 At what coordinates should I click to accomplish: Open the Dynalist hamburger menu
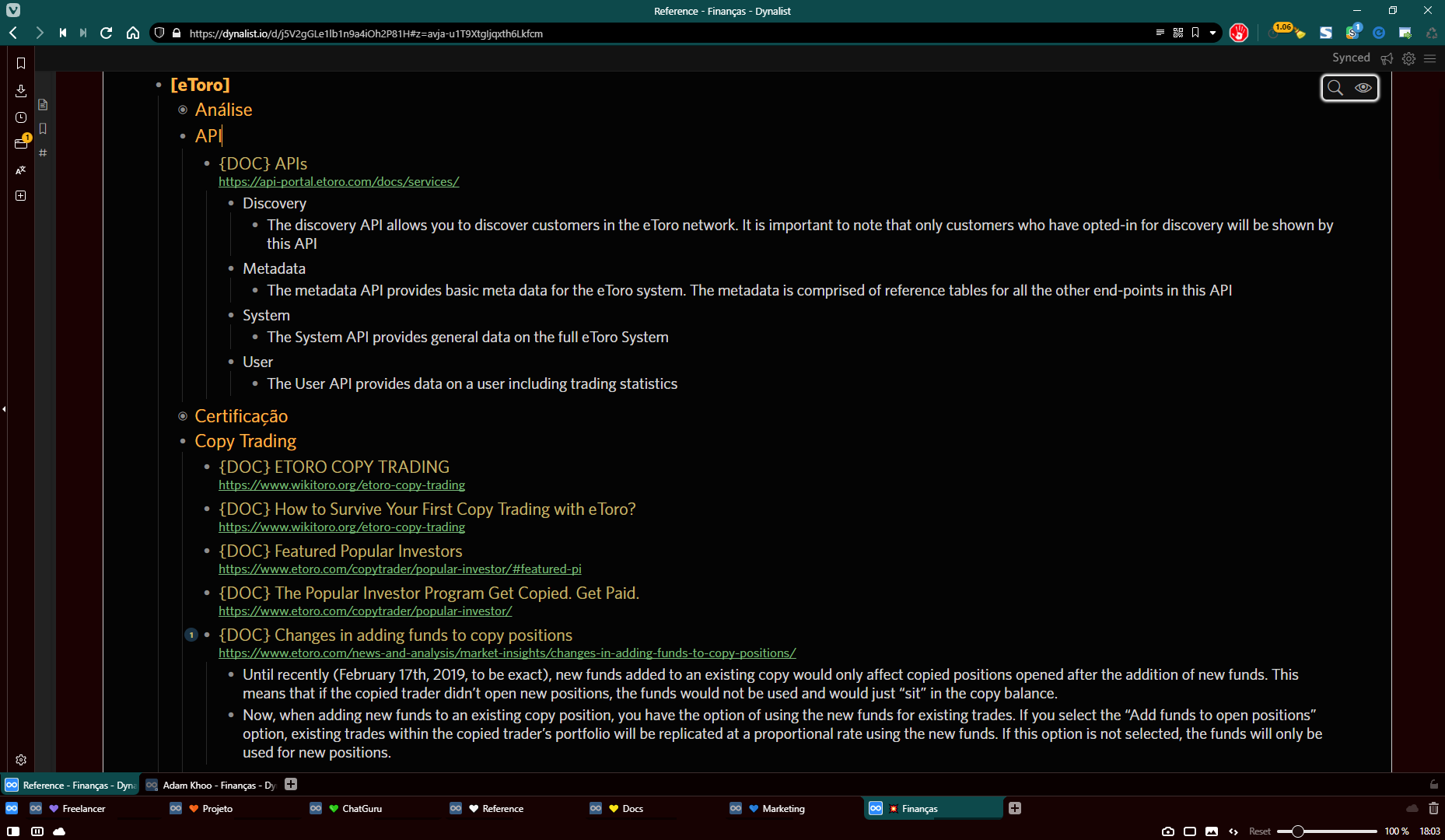1429,58
